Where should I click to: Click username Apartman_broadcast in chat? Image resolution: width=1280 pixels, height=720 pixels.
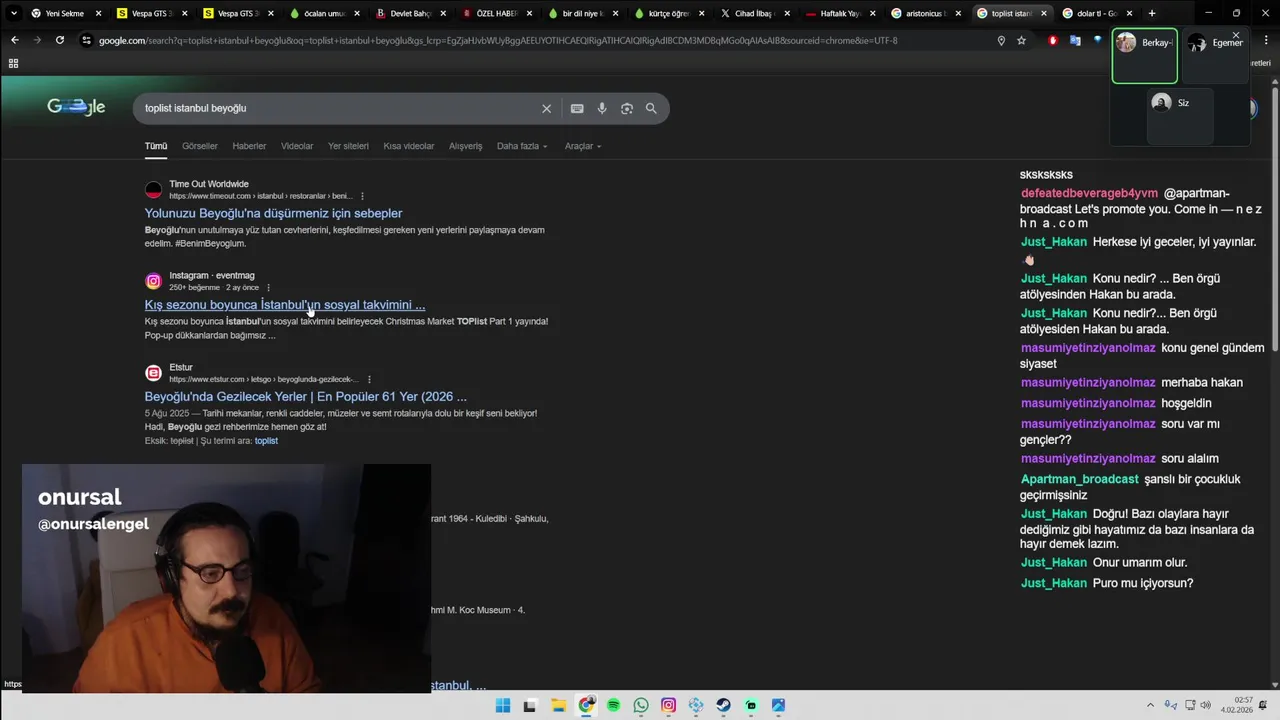[1079, 479]
